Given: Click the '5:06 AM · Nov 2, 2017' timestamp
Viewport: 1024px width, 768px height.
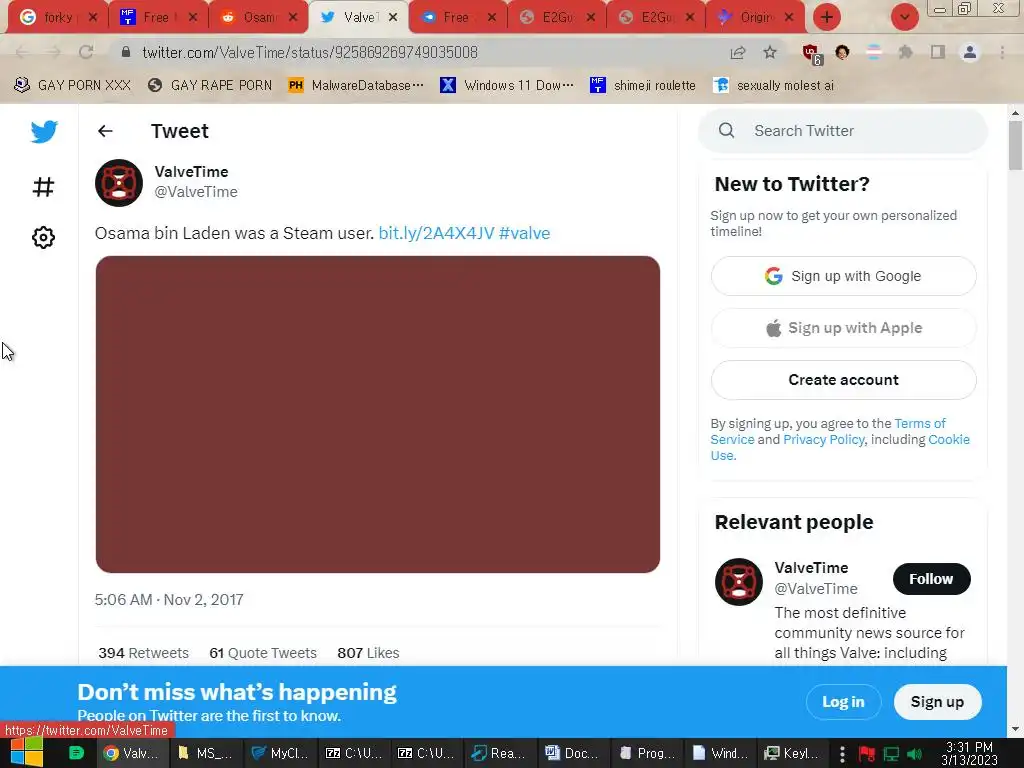Looking at the screenshot, I should 169,600.
